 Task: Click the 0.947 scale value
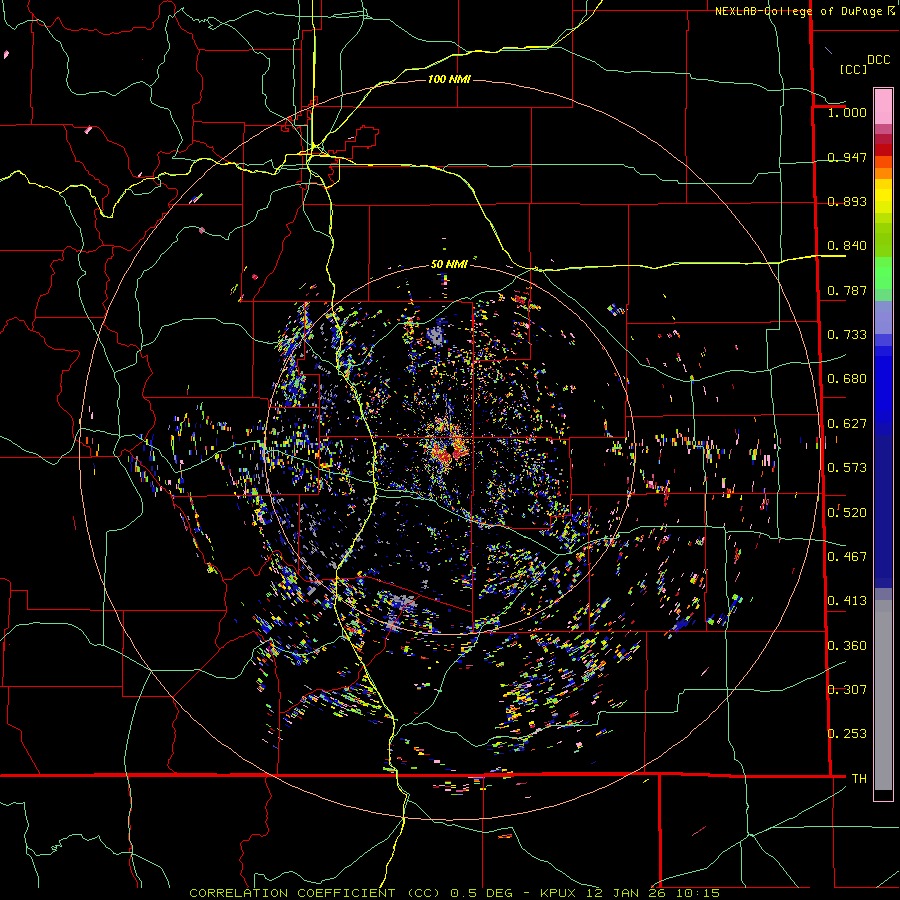point(847,157)
